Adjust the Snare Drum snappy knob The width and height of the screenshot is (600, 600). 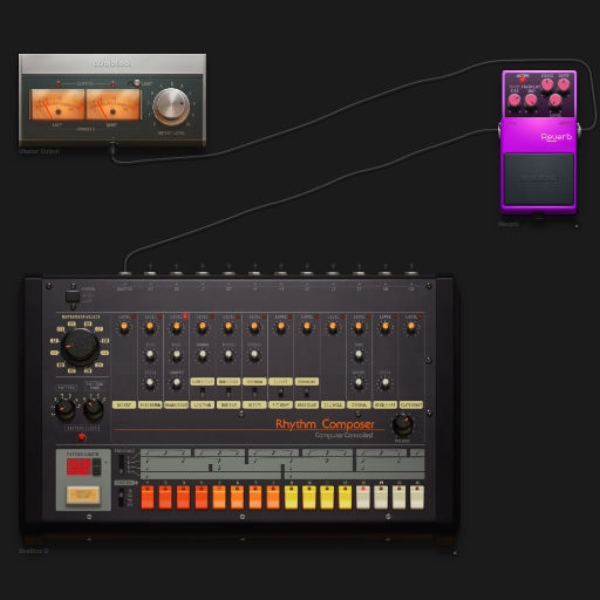[176, 383]
